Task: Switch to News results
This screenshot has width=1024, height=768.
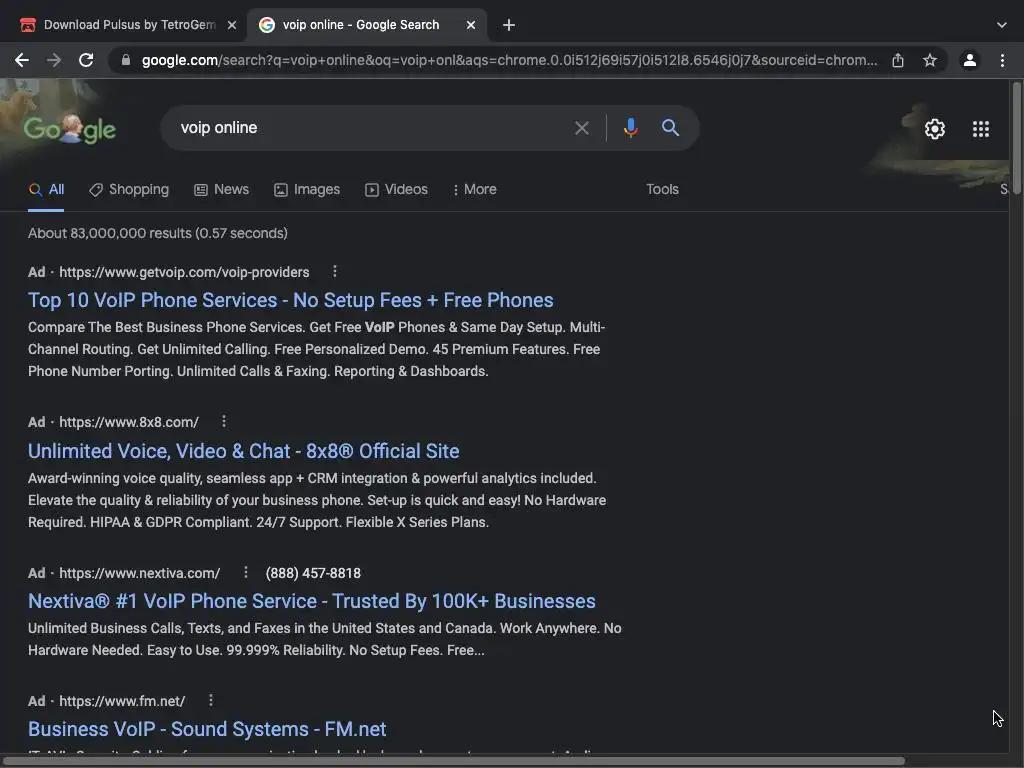Action: tap(221, 189)
